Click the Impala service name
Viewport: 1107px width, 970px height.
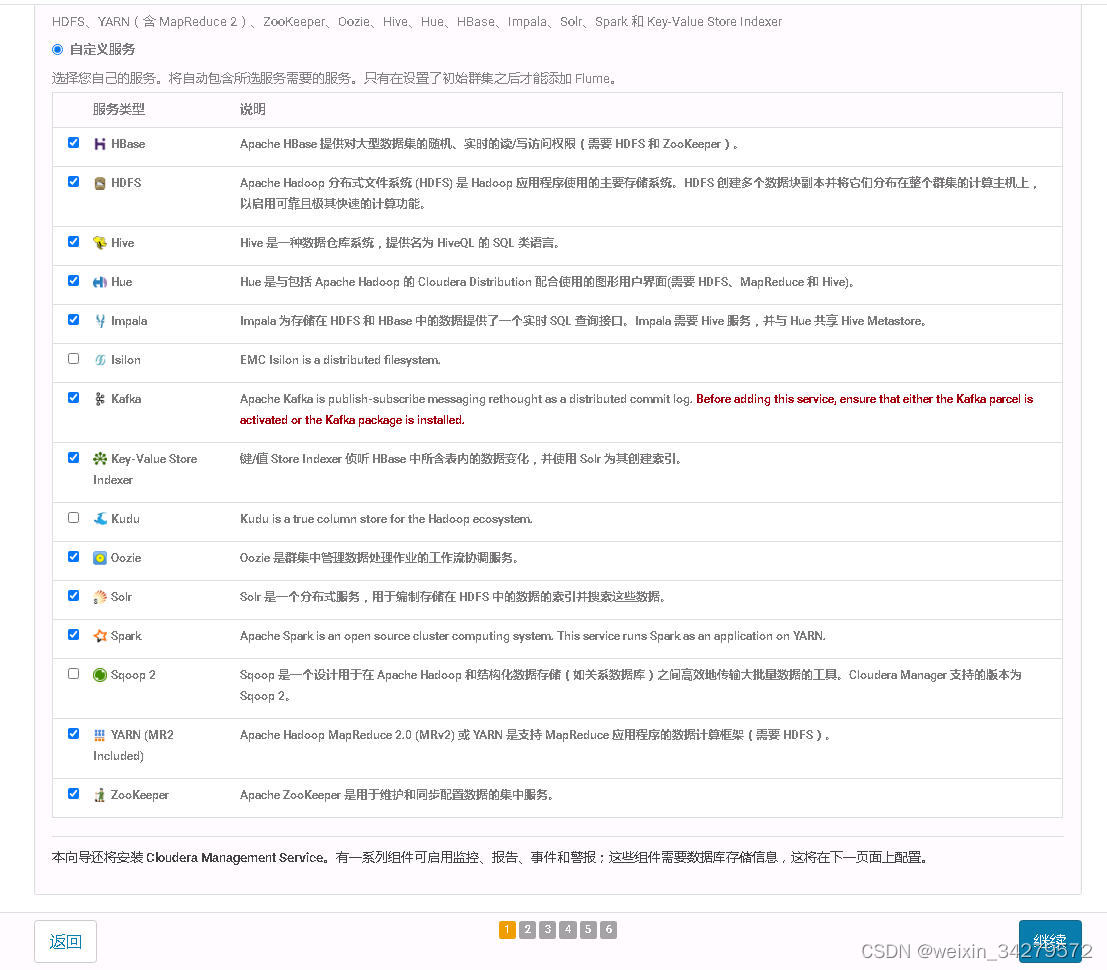pyautogui.click(x=129, y=321)
